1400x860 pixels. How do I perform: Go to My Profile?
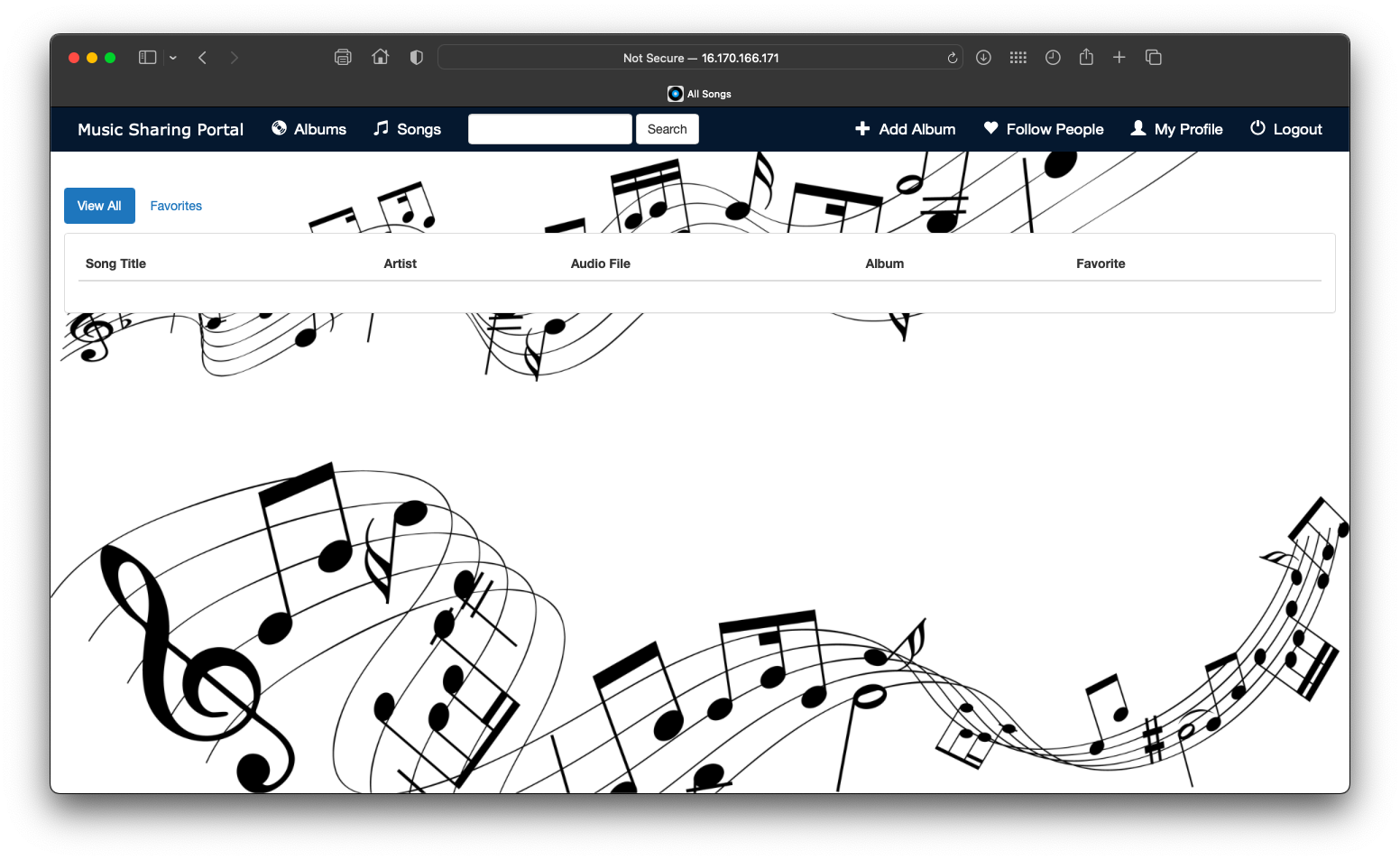pyautogui.click(x=1177, y=129)
